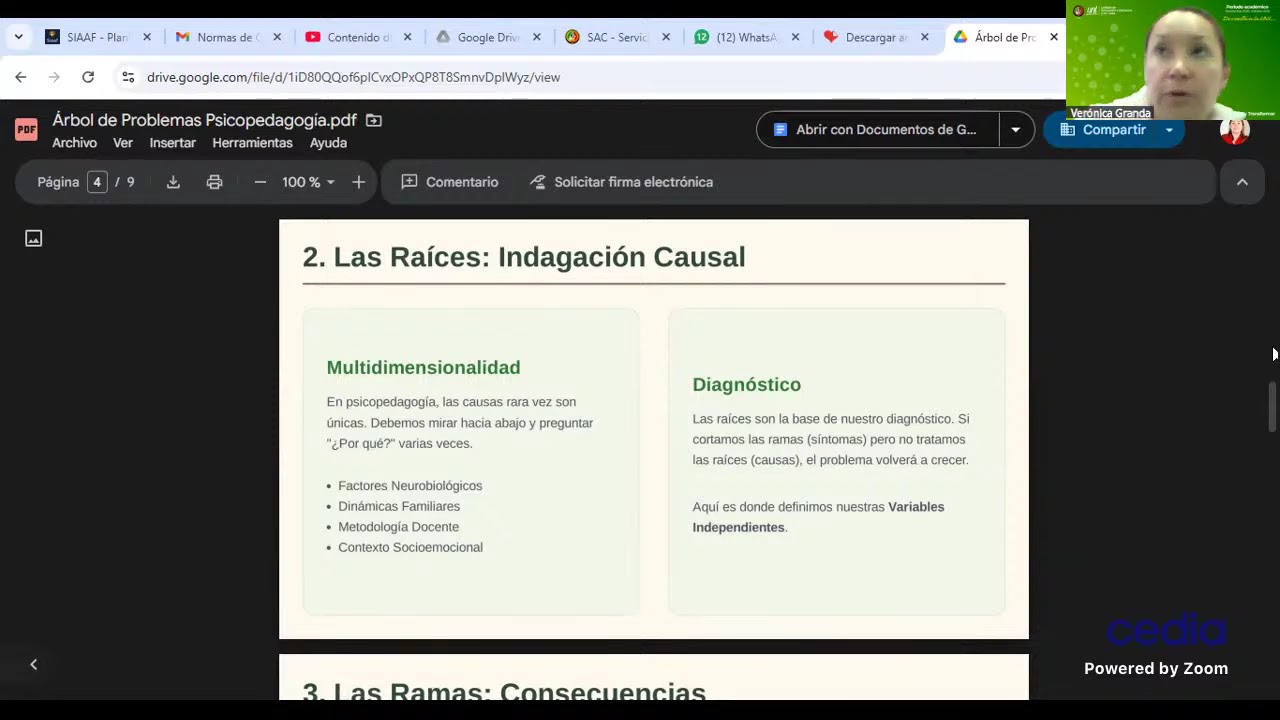Open the Herramientas menu

pos(252,143)
